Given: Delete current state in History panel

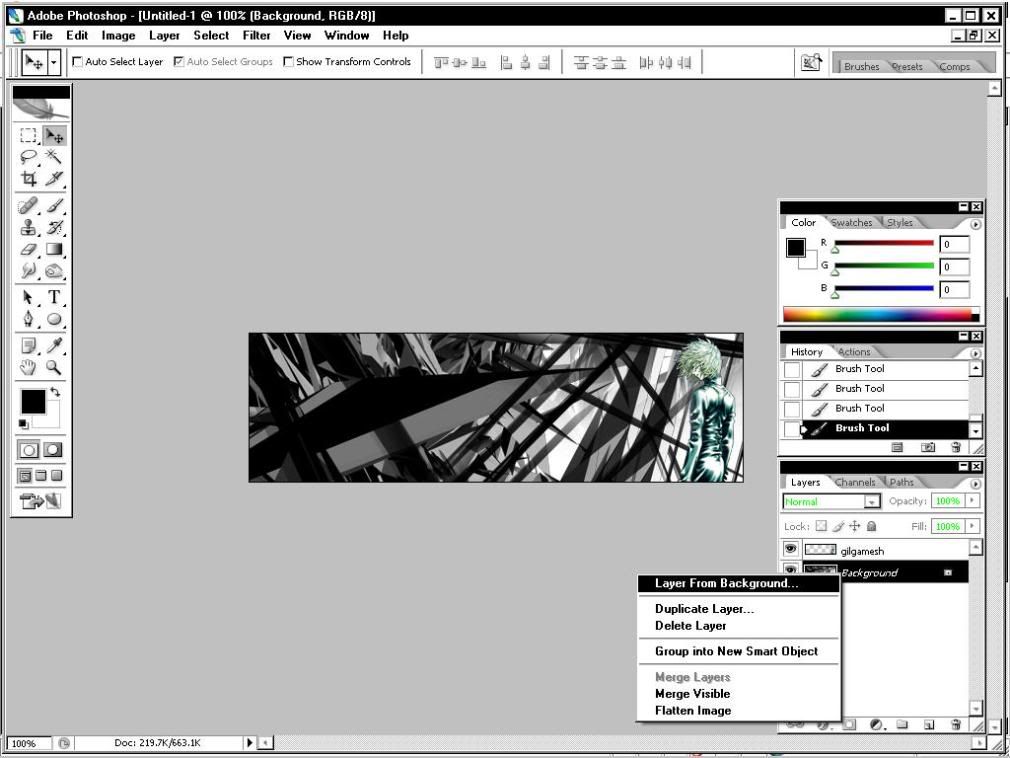Looking at the screenshot, I should 956,447.
